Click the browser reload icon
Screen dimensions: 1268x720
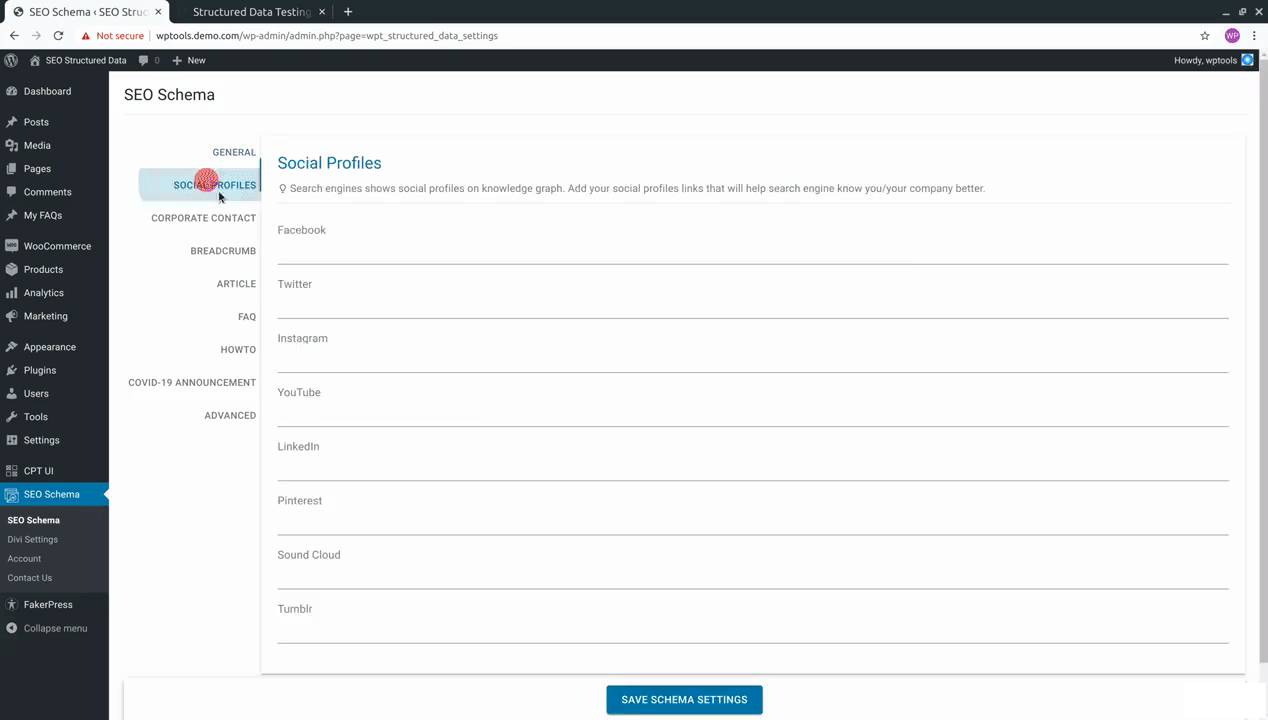click(58, 36)
